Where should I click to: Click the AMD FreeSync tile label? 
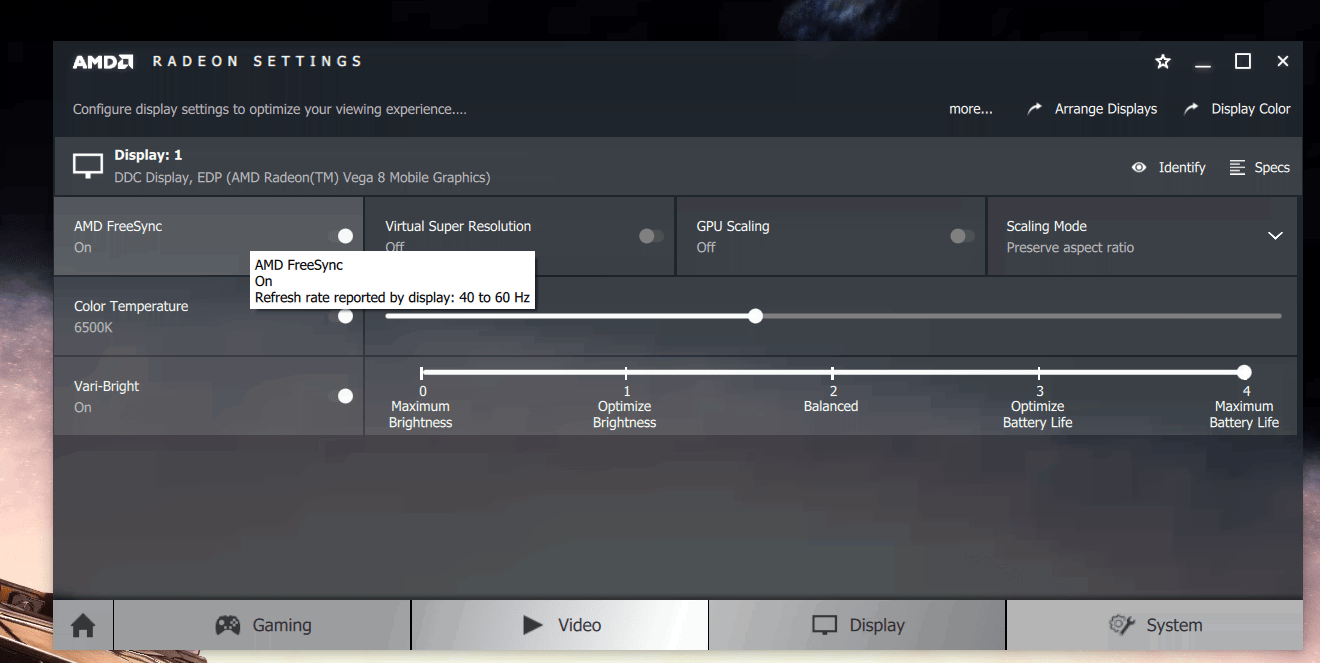tap(118, 226)
